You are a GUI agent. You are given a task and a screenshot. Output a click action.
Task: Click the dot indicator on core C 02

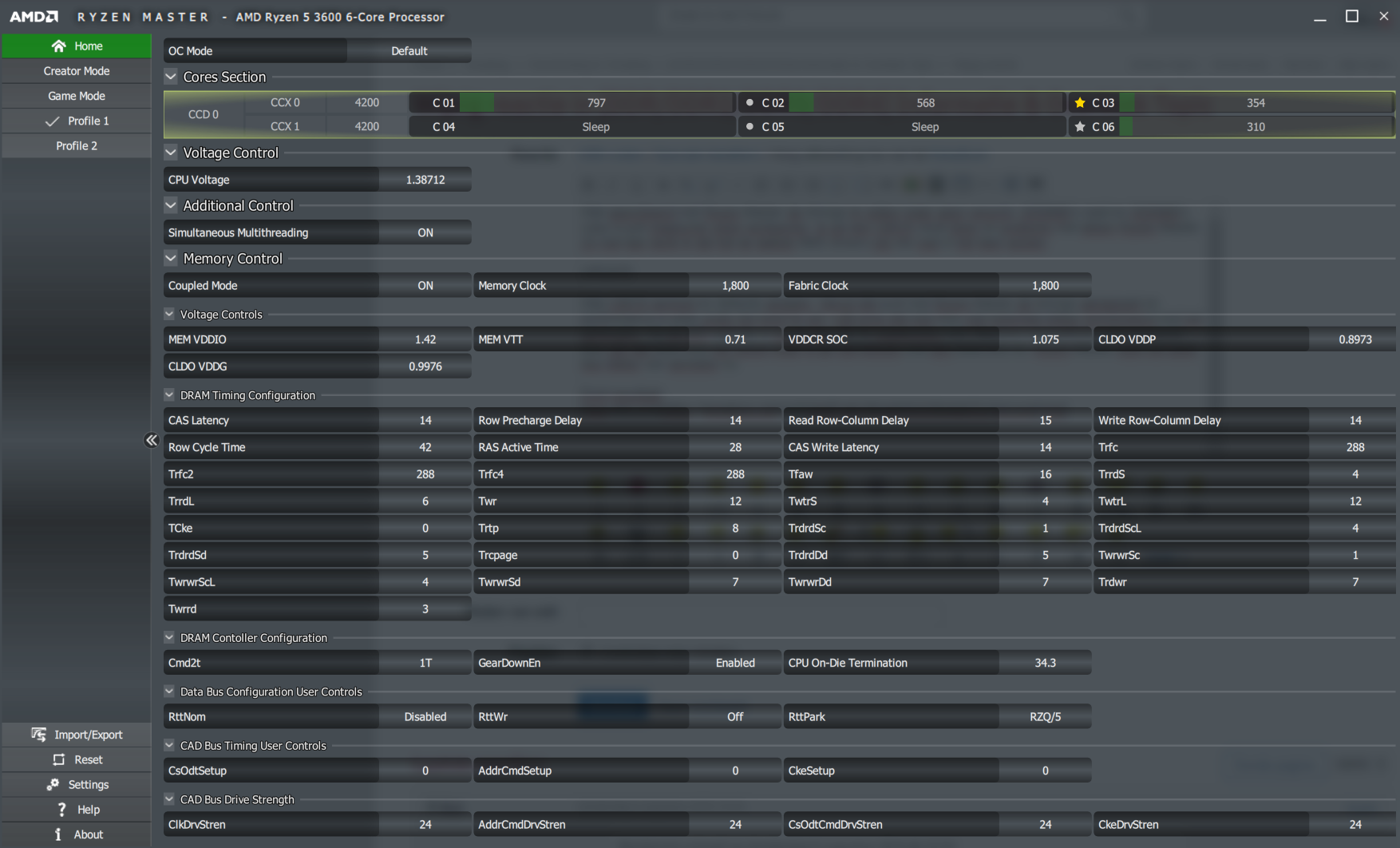coord(749,103)
